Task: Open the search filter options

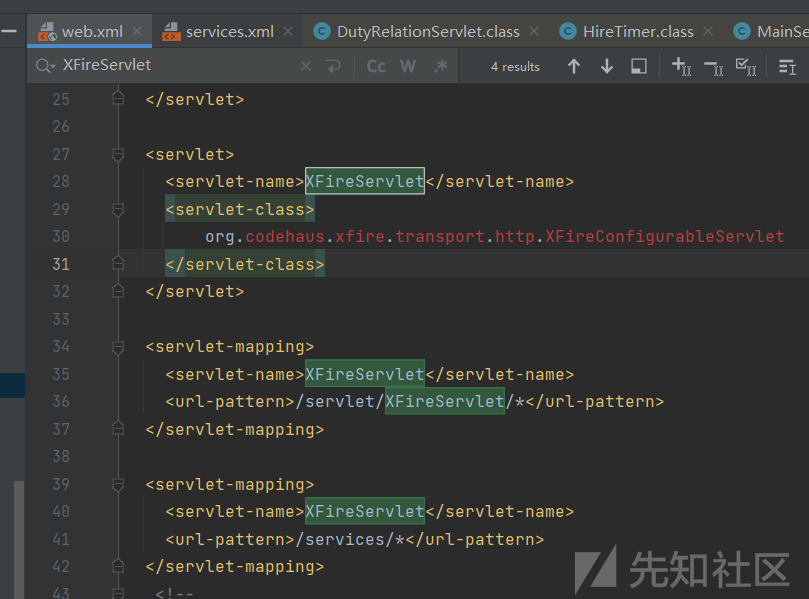Action: tap(787, 67)
